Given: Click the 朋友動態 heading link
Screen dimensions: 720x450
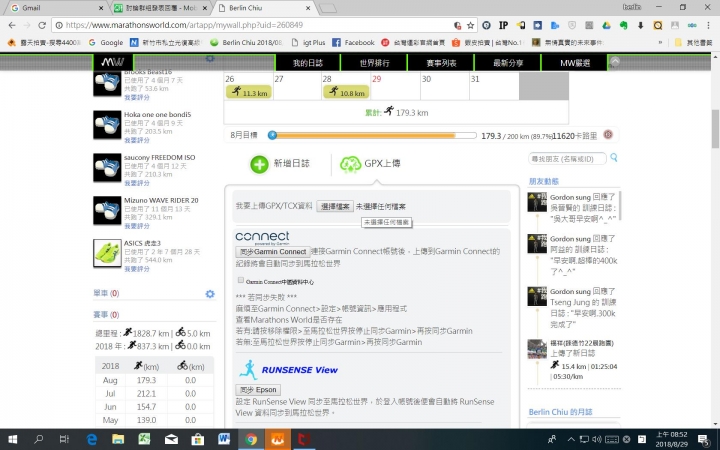Looking at the screenshot, I should (544, 181).
